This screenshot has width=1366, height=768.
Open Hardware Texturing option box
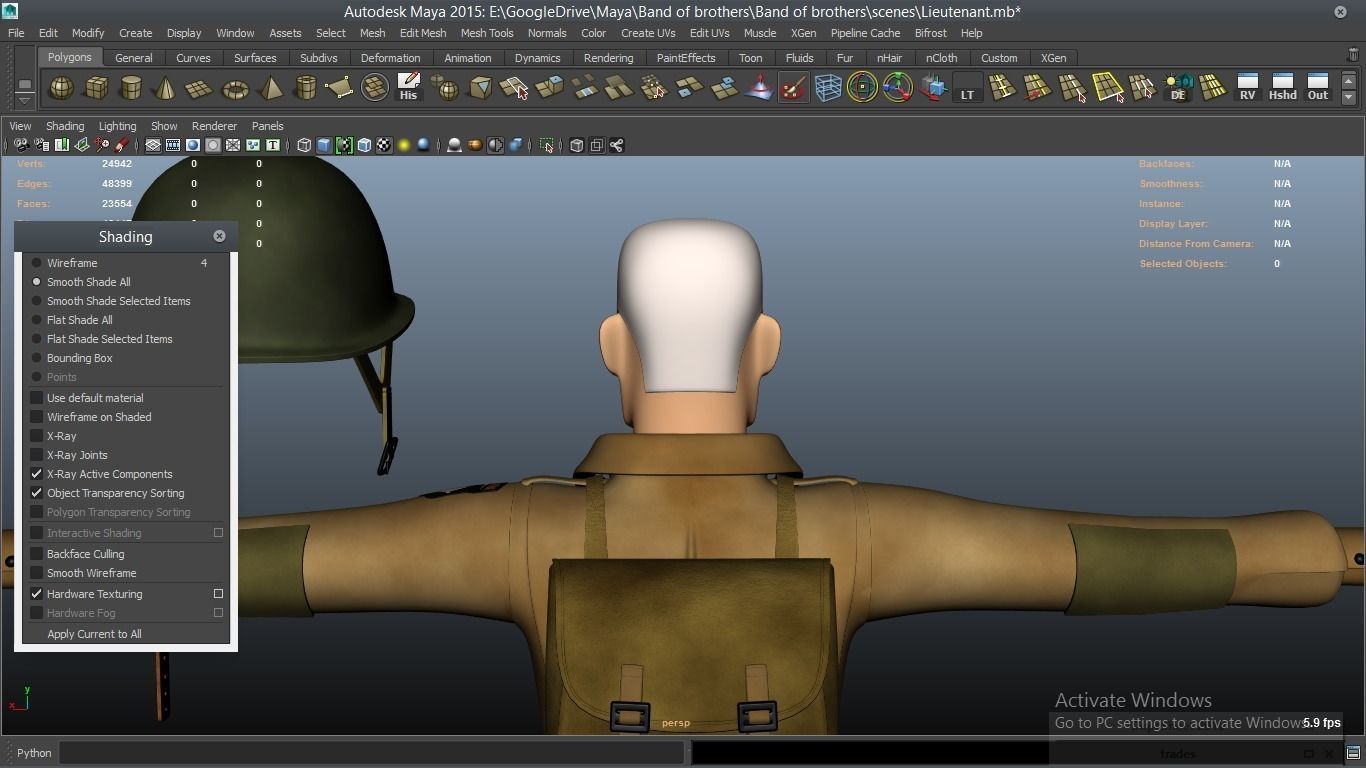(x=218, y=594)
